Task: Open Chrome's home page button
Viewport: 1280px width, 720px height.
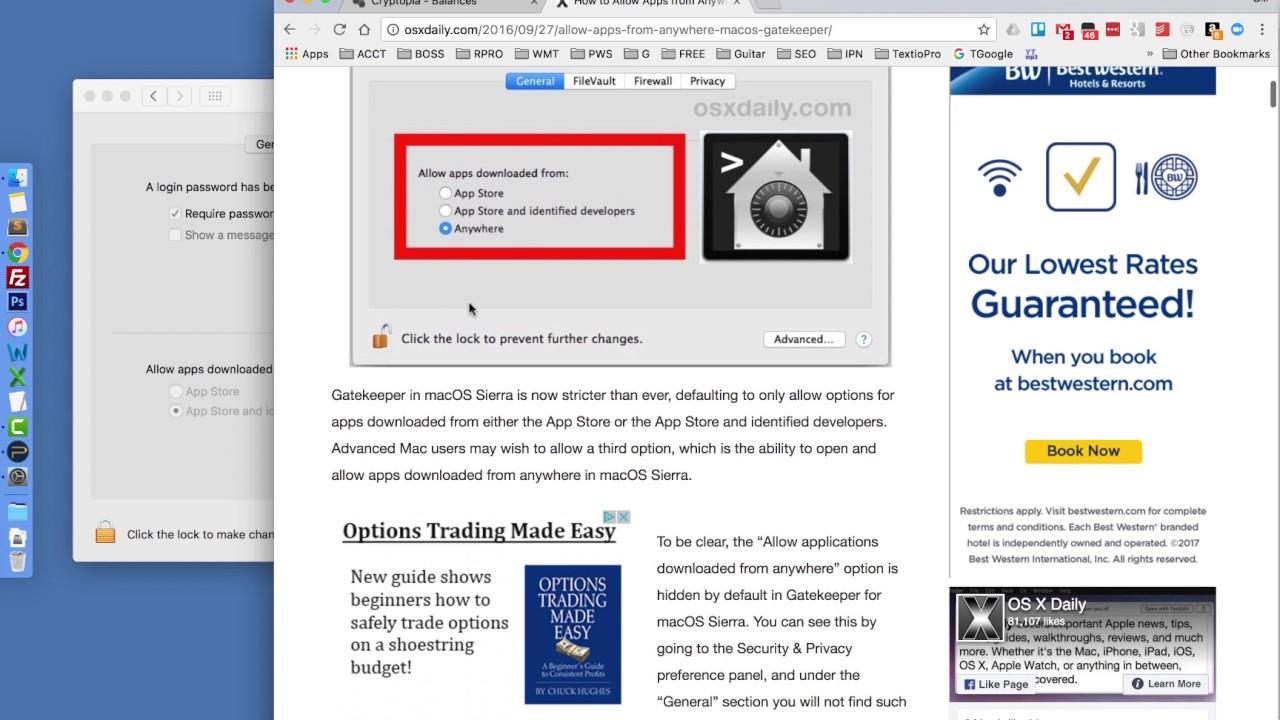Action: (x=364, y=30)
